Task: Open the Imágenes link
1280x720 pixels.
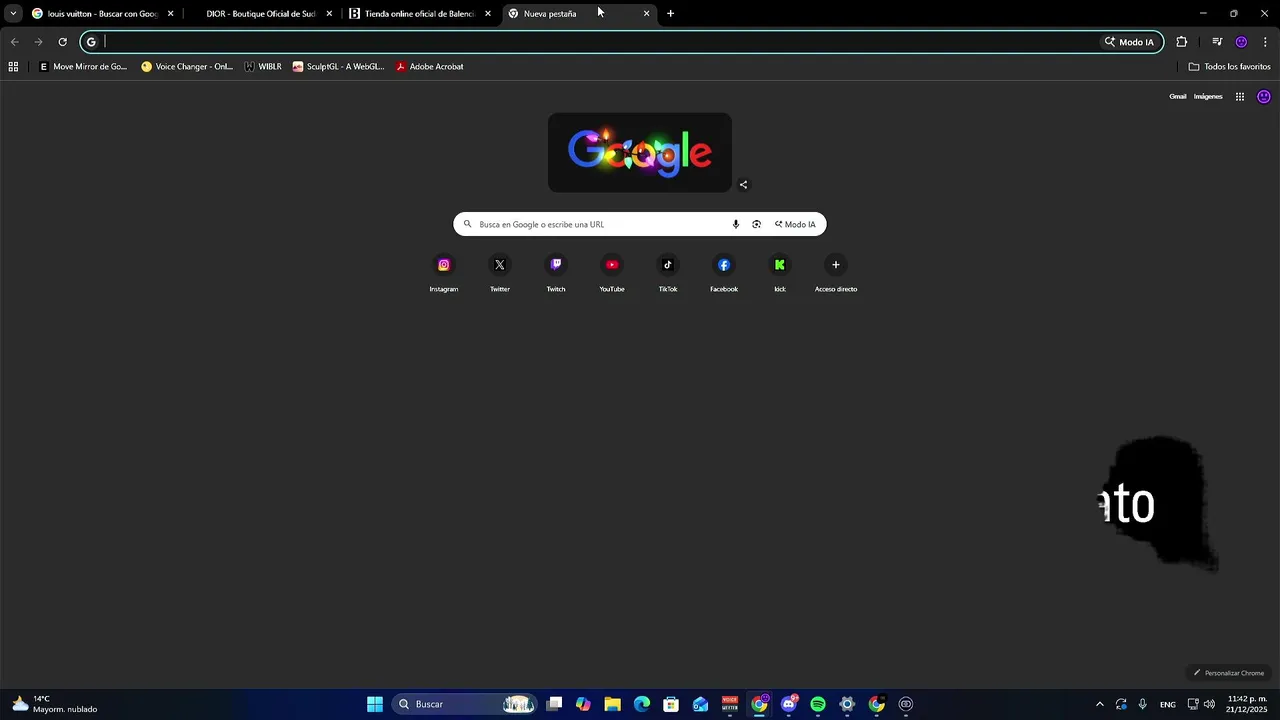Action: 1208,97
